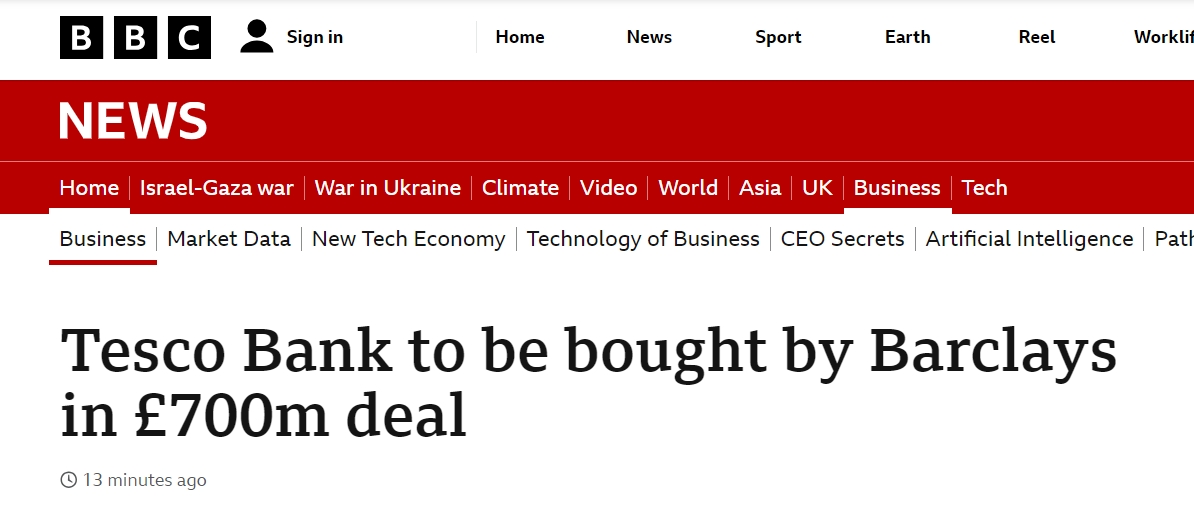Click the Sign in user icon
Screen dimensions: 1194x510
tap(257, 37)
